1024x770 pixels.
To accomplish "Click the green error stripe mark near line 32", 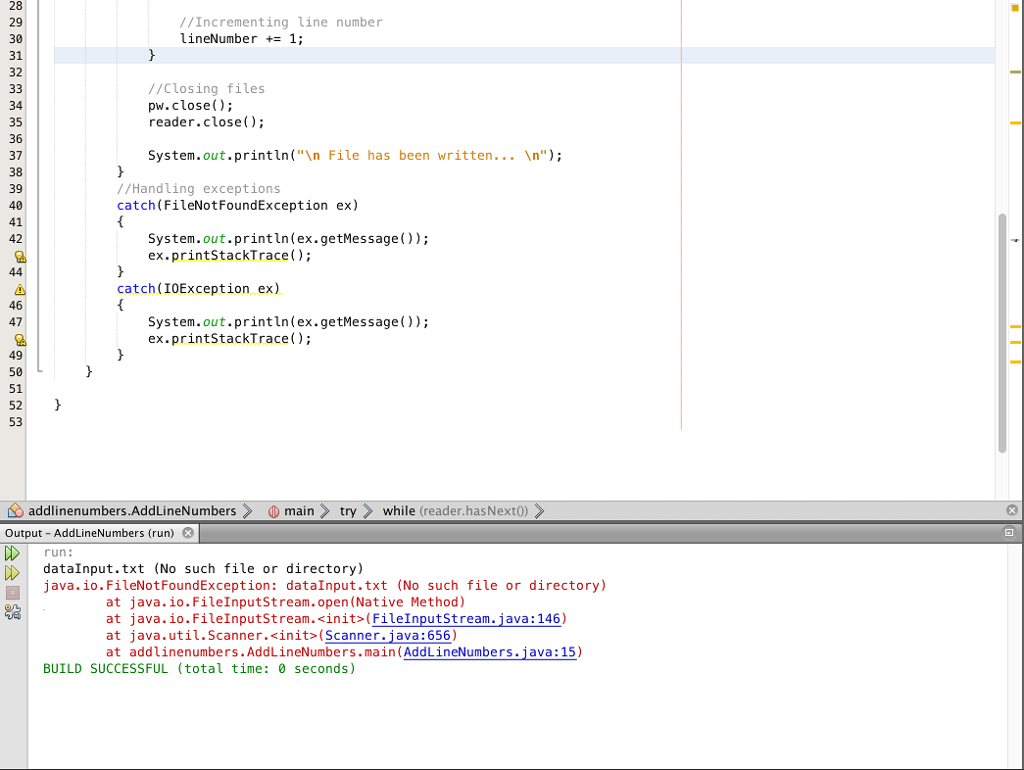I will point(1015,72).
